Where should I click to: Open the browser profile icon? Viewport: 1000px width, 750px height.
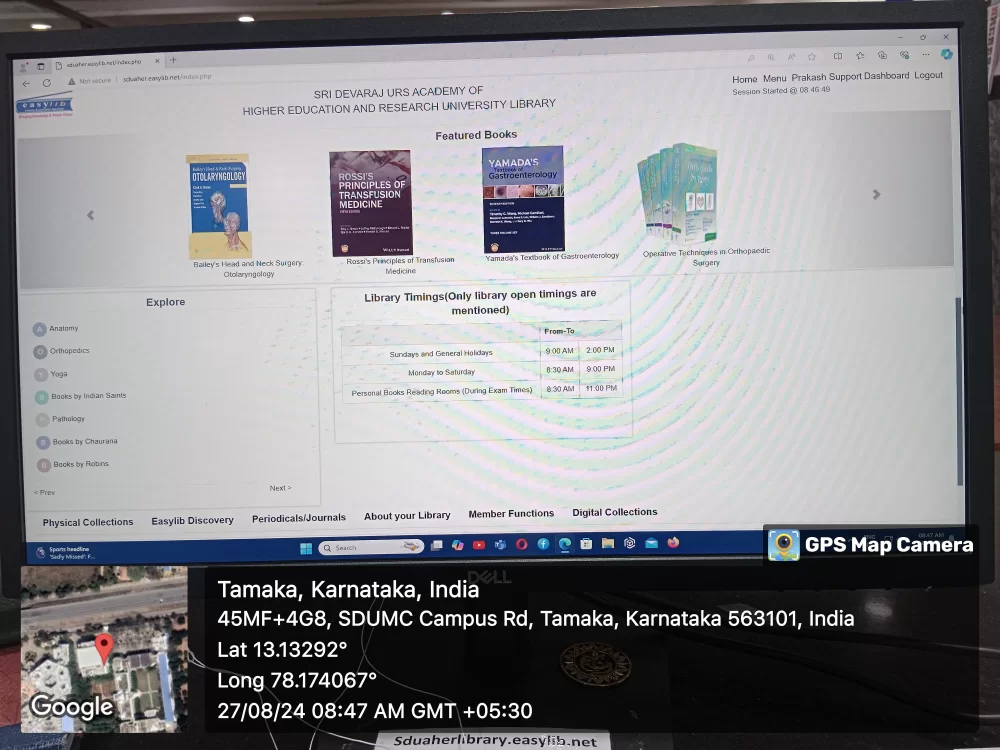click(24, 66)
